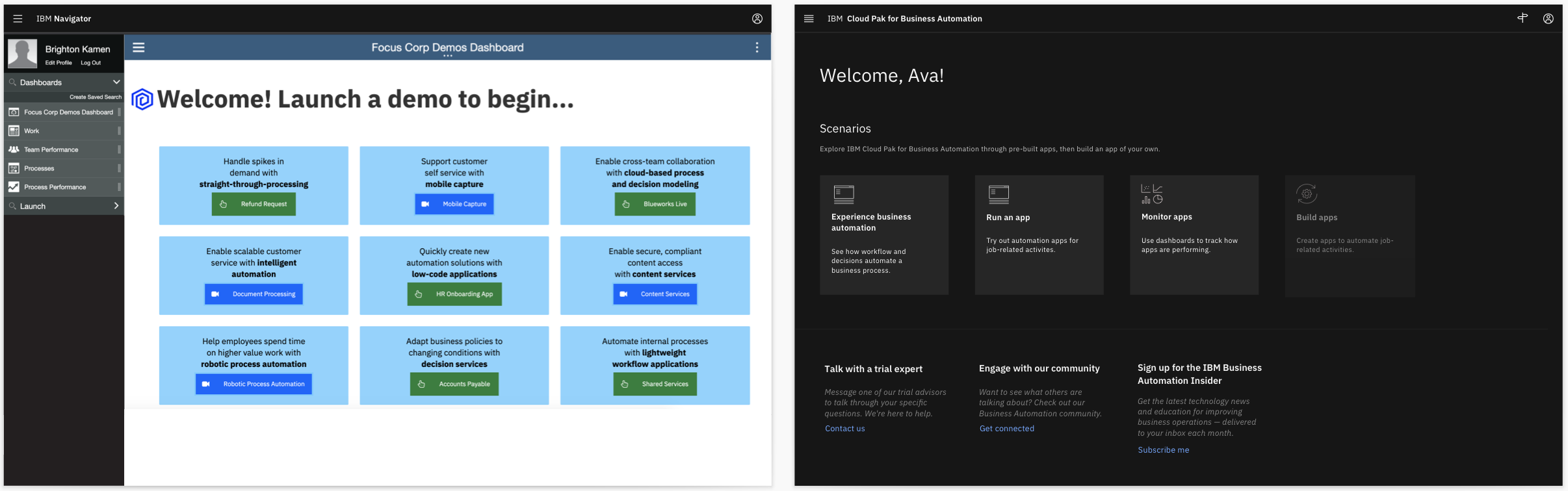Toggle the dashboard blue-bar hamburger menu
The width and height of the screenshot is (1568, 491).
click(138, 47)
